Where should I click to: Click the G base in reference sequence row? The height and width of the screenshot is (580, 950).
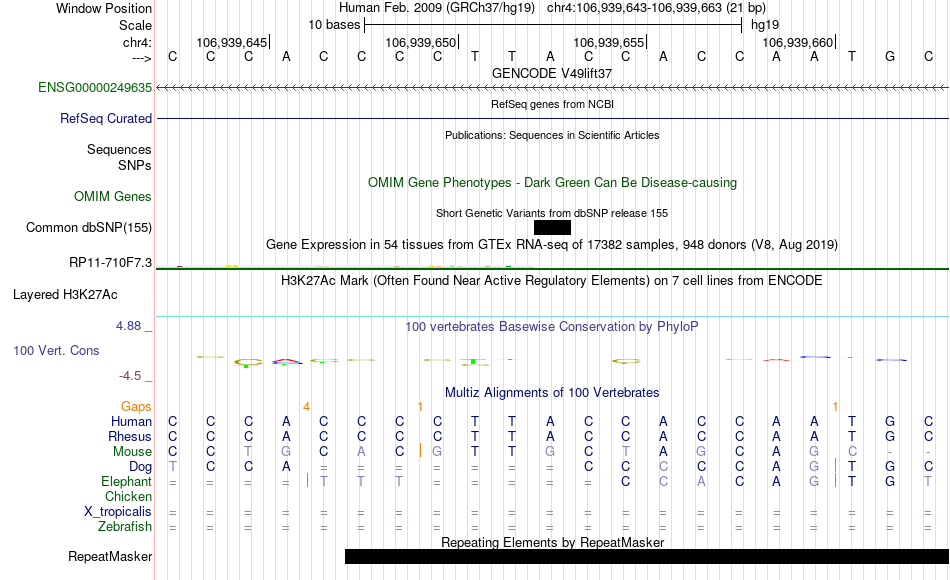(x=890, y=56)
